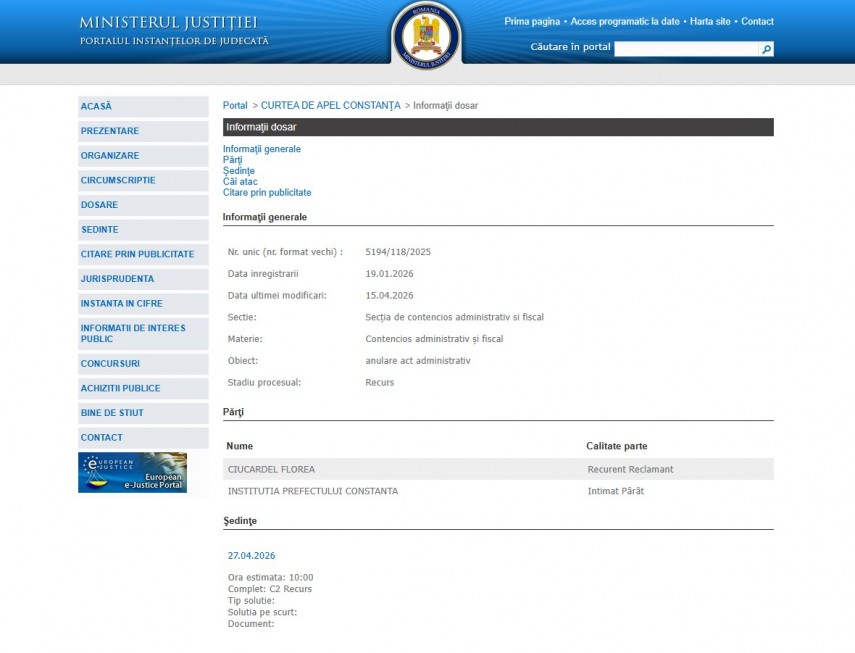Follow the Portal breadcrumb link
This screenshot has width=855, height=653.
(235, 105)
